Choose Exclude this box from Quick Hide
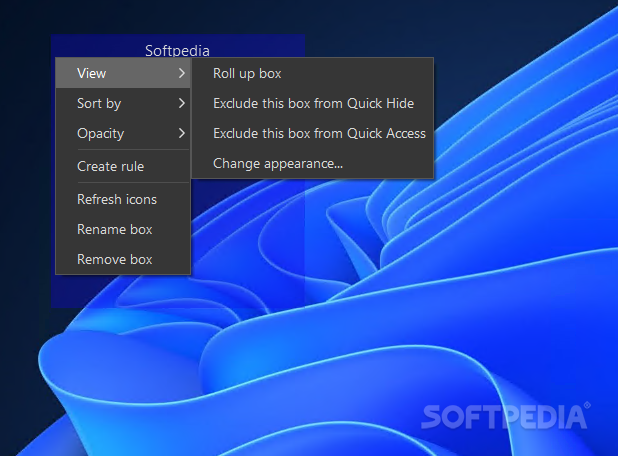This screenshot has height=456, width=618. (313, 103)
